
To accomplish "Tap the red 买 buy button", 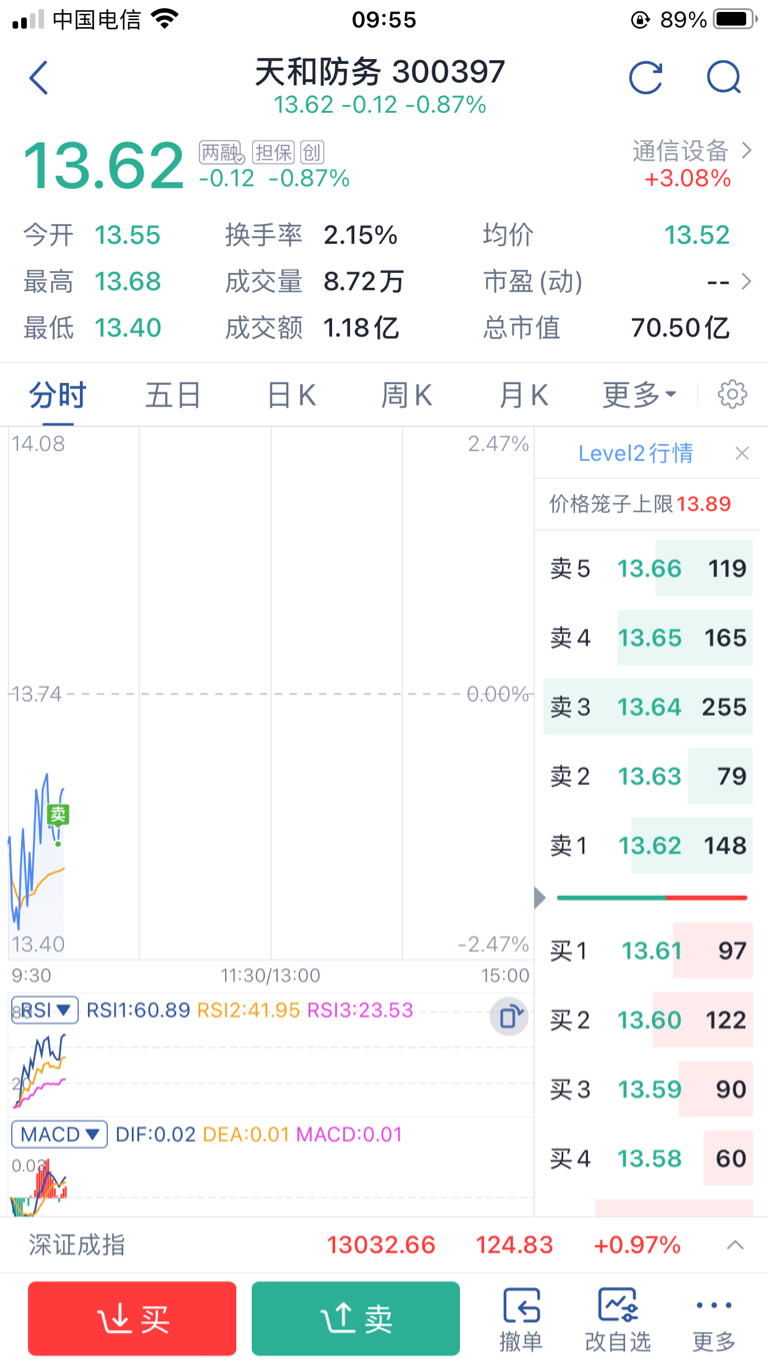I will coord(132,1320).
